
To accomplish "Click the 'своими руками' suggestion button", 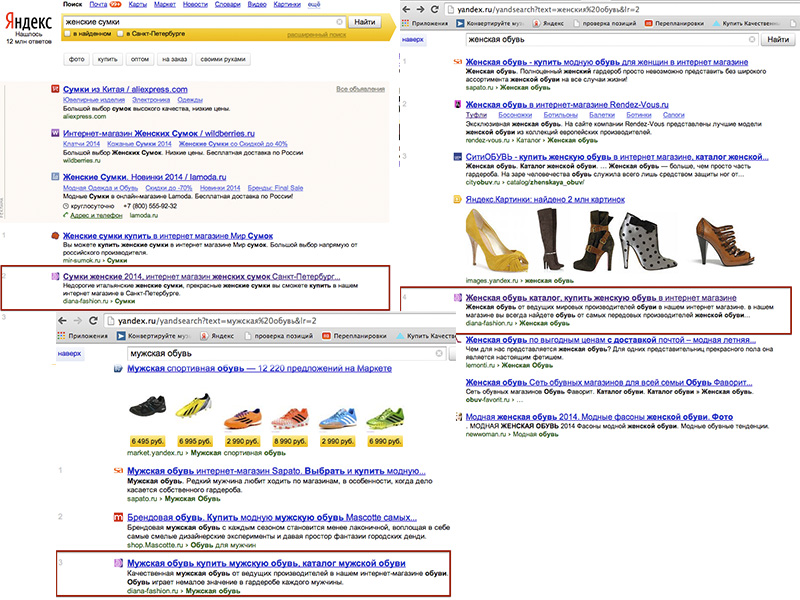I will point(223,59).
